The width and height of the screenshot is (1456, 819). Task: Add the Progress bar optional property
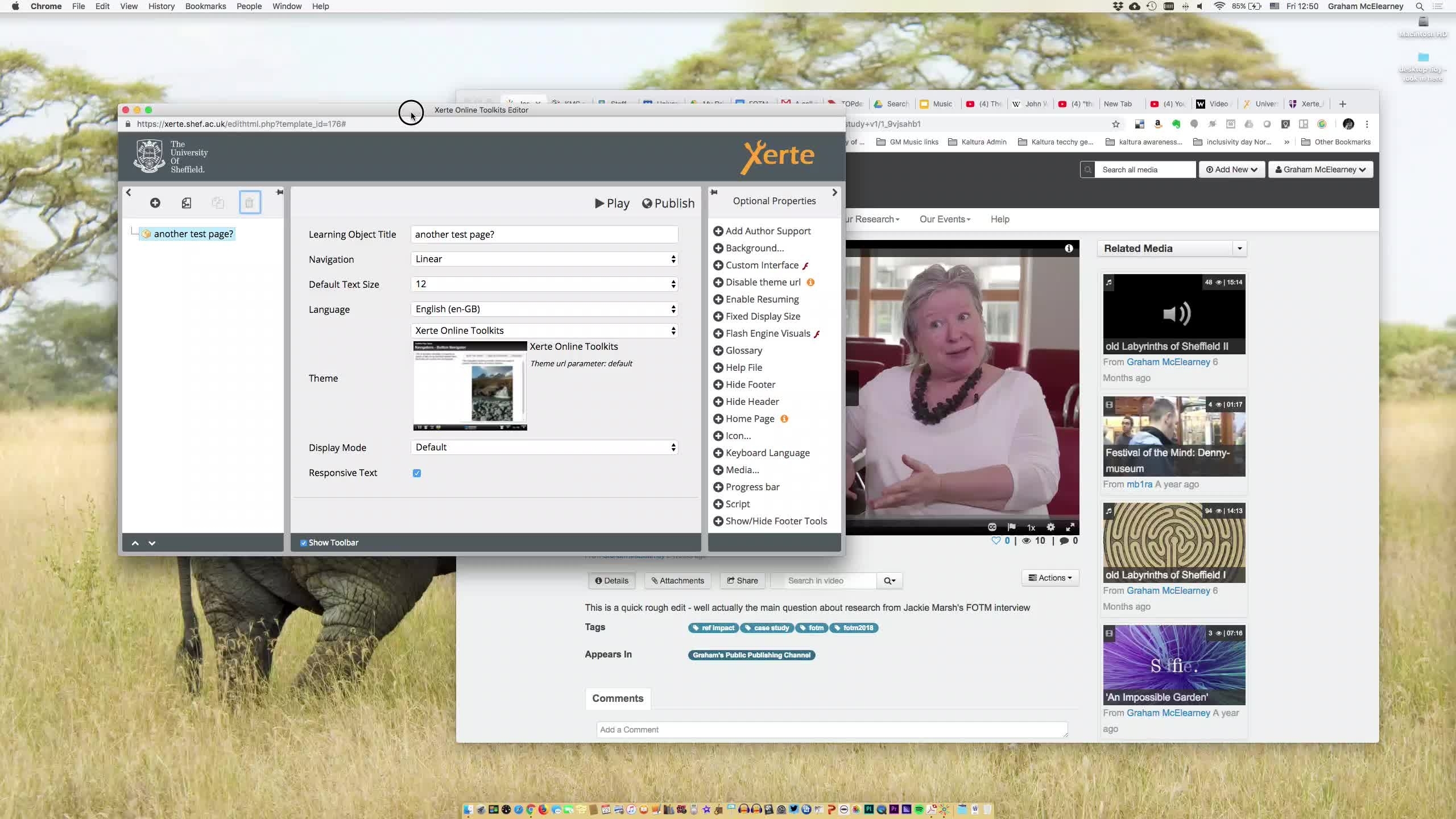tap(746, 487)
